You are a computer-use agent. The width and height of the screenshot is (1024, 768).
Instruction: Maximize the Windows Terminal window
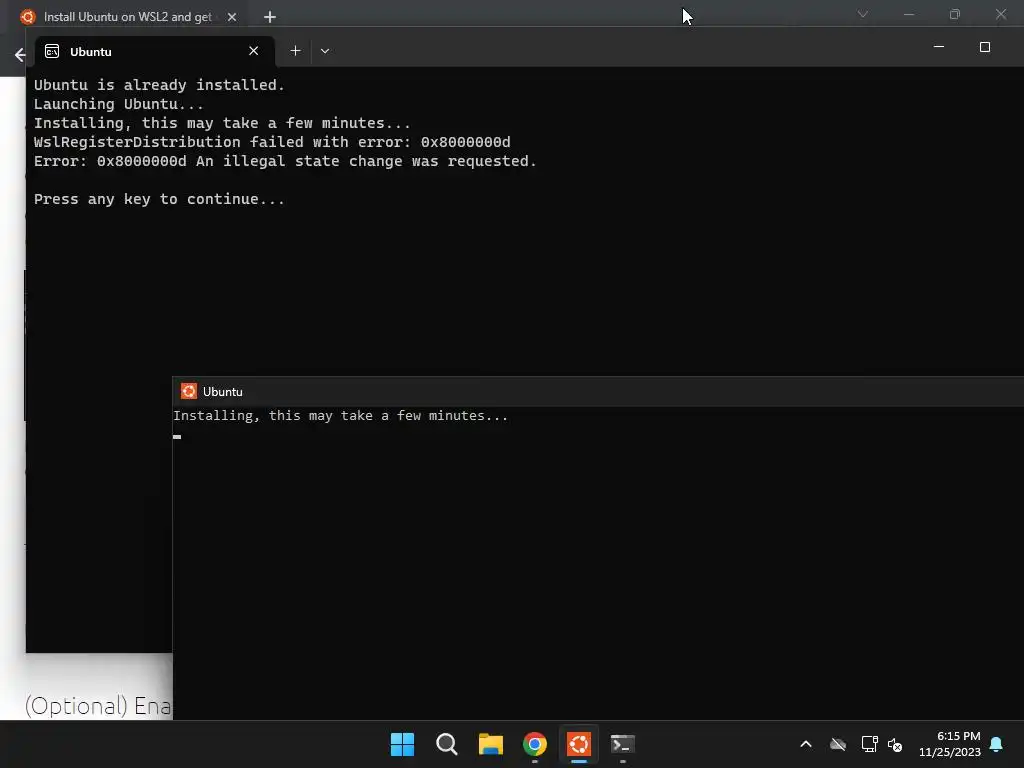(x=985, y=47)
